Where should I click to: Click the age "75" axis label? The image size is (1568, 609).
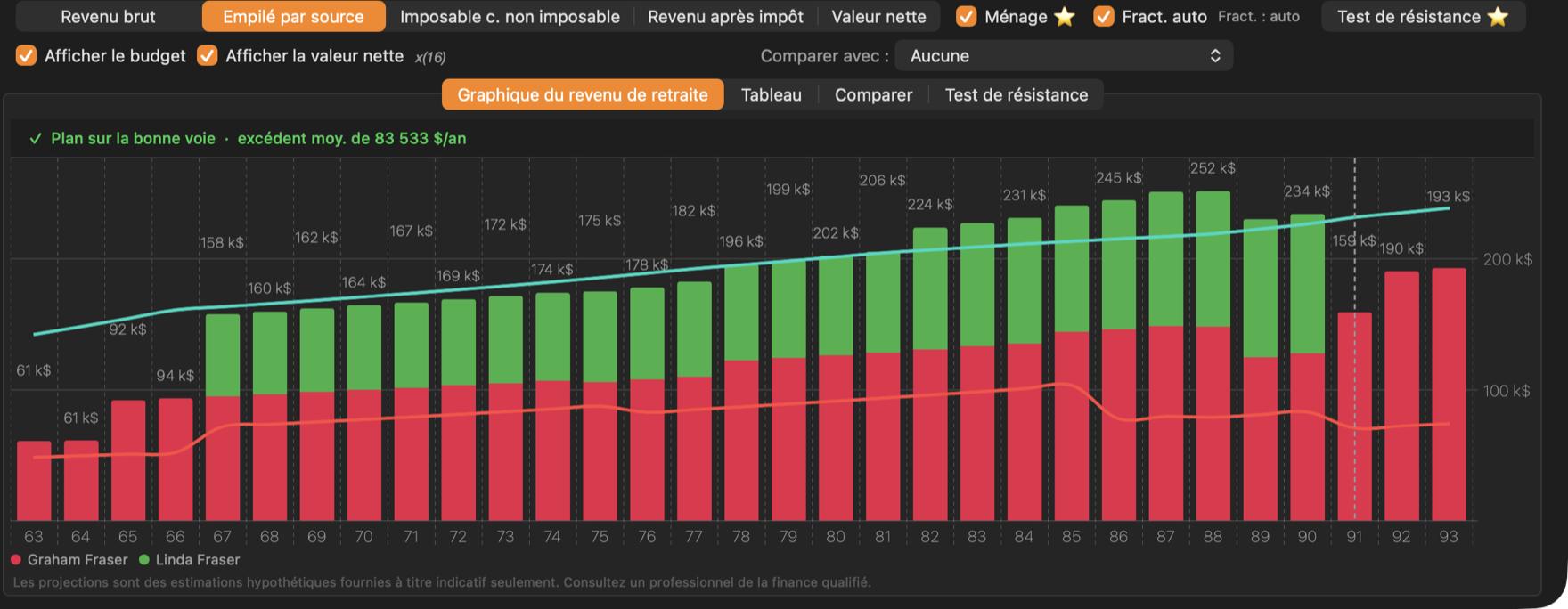point(600,537)
